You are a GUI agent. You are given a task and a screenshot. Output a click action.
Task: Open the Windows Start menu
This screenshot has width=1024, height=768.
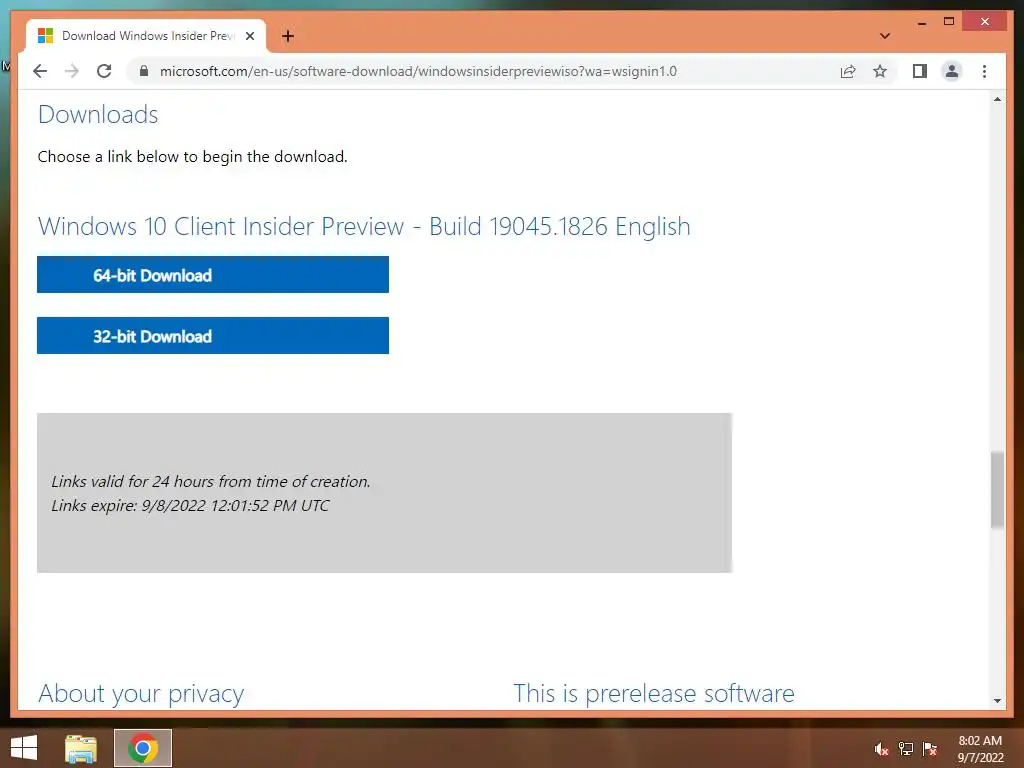[24, 748]
